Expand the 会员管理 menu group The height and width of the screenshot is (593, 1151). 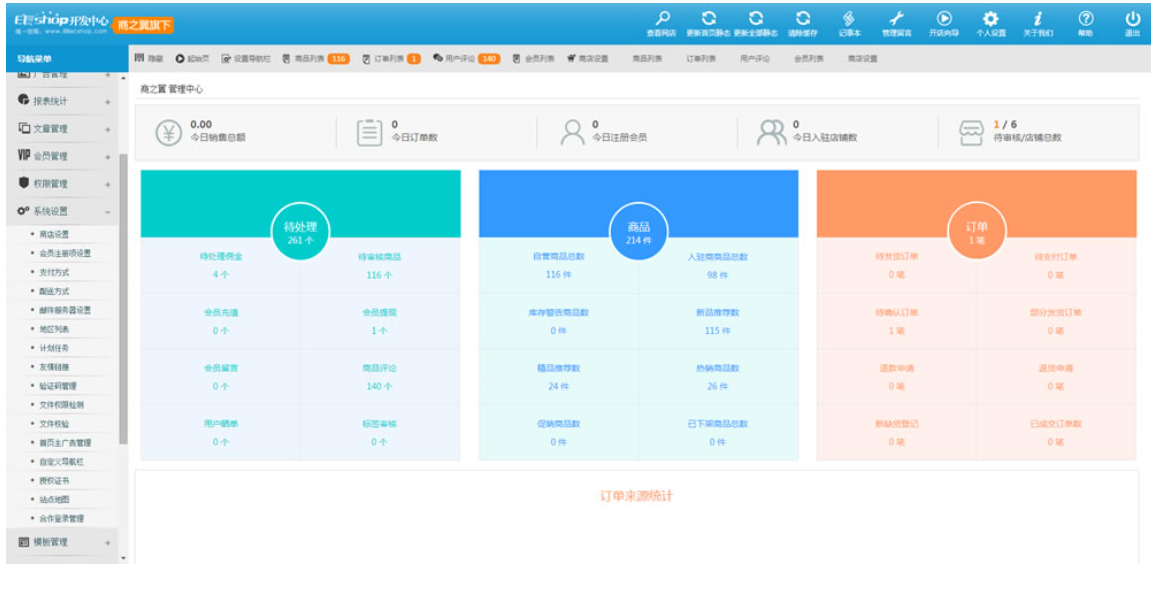point(62,156)
